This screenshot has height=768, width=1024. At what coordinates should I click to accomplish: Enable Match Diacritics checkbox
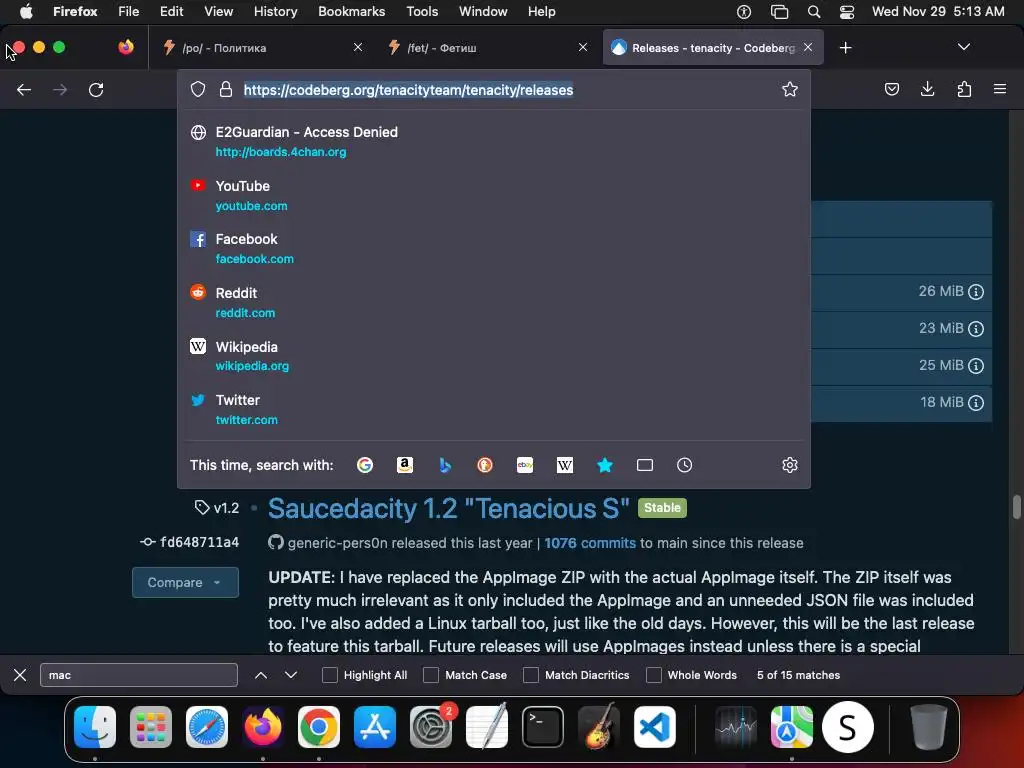tap(531, 675)
